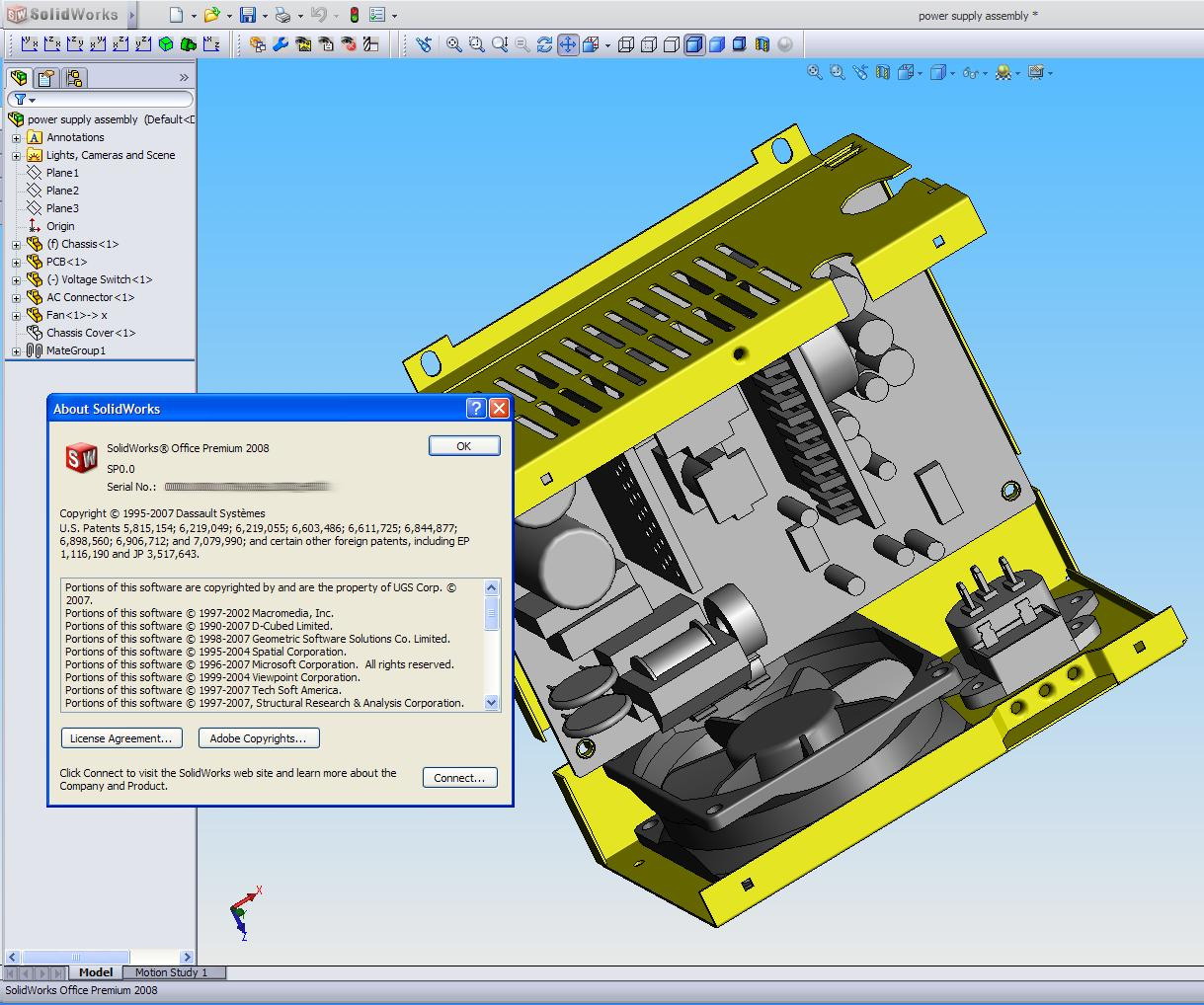The width and height of the screenshot is (1204, 1005).
Task: Toggle Shadows in Shaded Mode
Action: 739,44
